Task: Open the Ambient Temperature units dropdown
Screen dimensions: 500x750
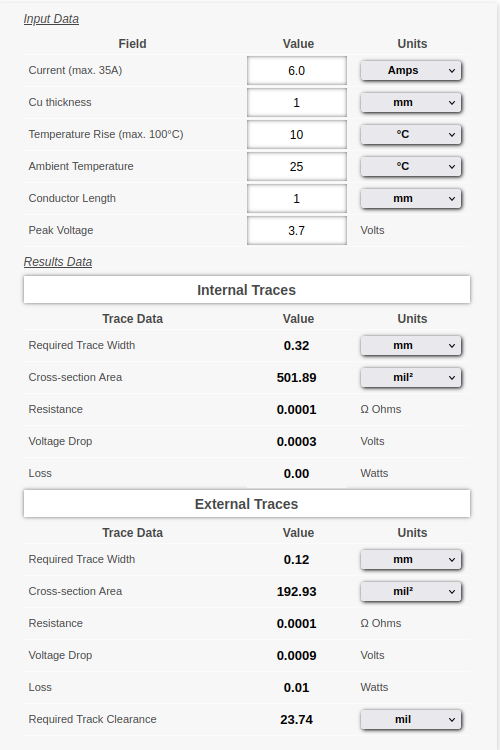Action: point(411,166)
